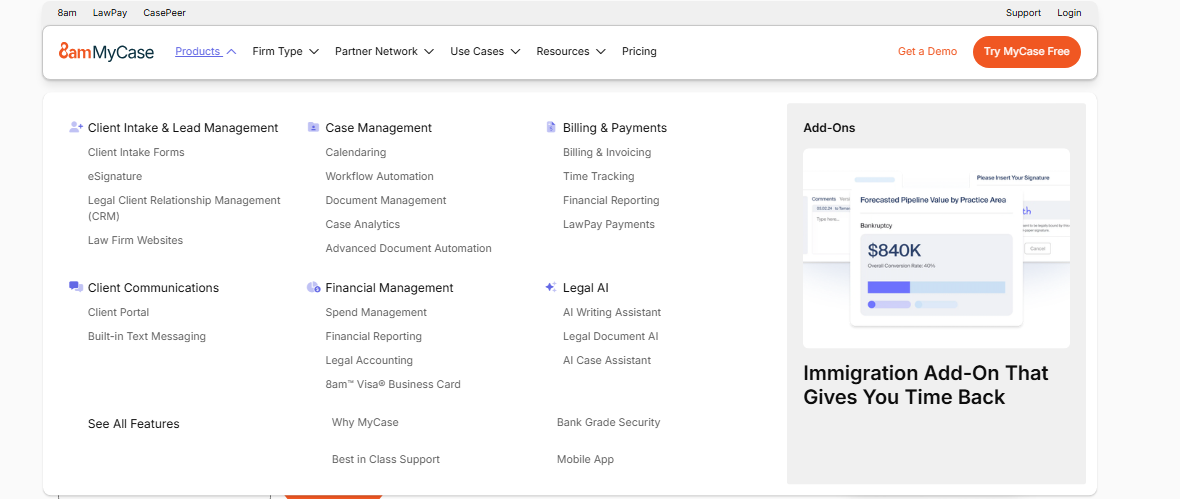Open the Workflow Automation link
Image resolution: width=1180 pixels, height=499 pixels.
(379, 176)
